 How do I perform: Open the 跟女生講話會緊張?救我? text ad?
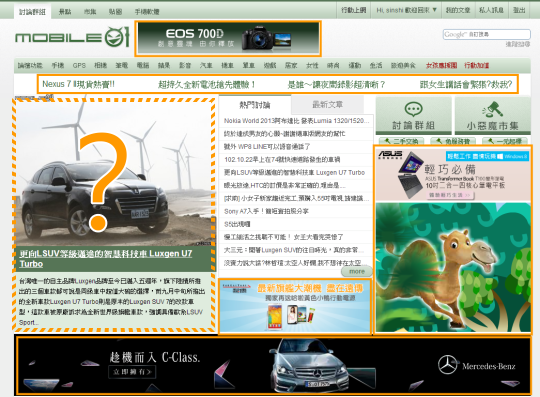point(466,84)
